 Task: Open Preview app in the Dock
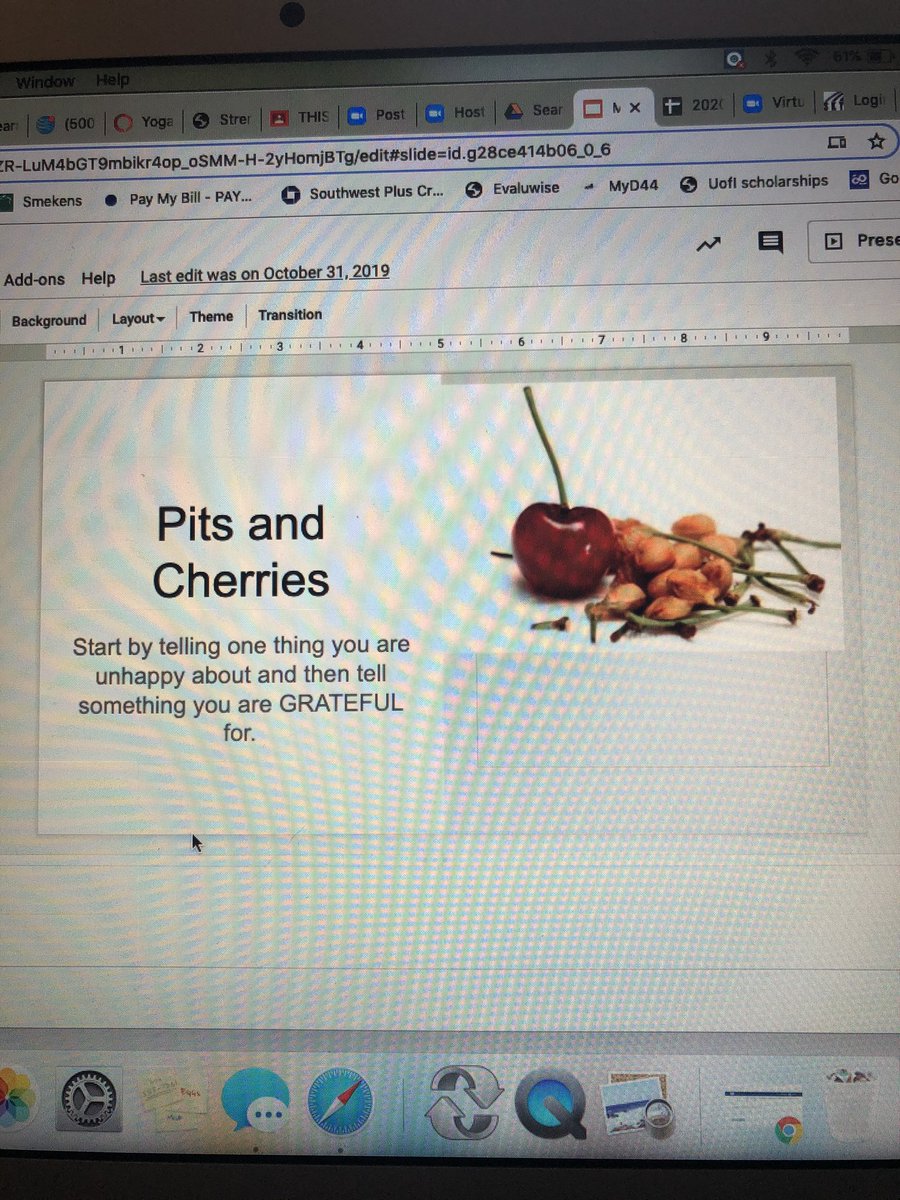[637, 1106]
